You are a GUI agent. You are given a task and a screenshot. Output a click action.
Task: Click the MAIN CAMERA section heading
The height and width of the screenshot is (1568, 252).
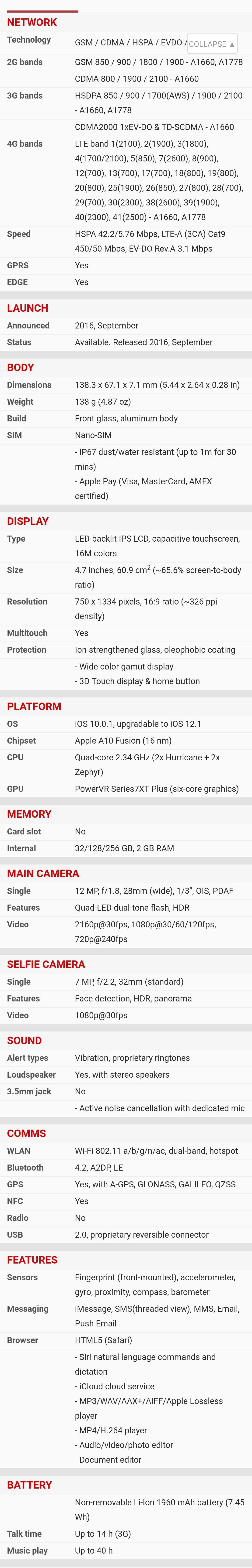(43, 874)
